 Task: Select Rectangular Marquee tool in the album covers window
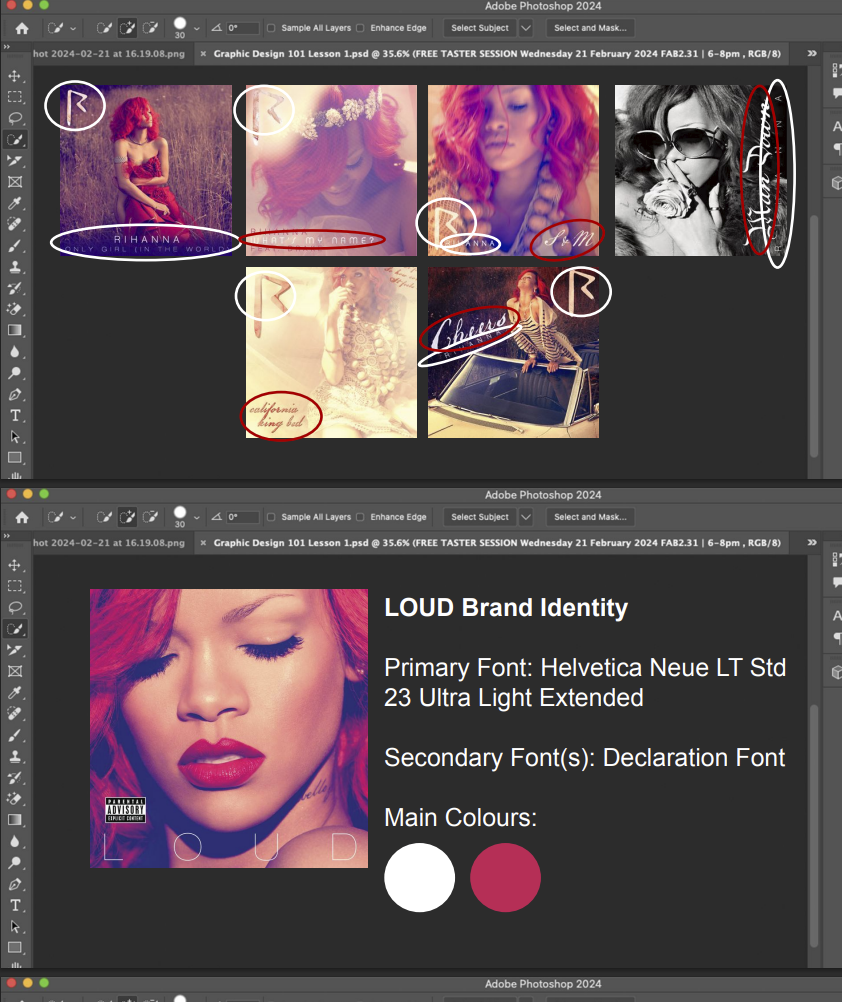[15, 97]
